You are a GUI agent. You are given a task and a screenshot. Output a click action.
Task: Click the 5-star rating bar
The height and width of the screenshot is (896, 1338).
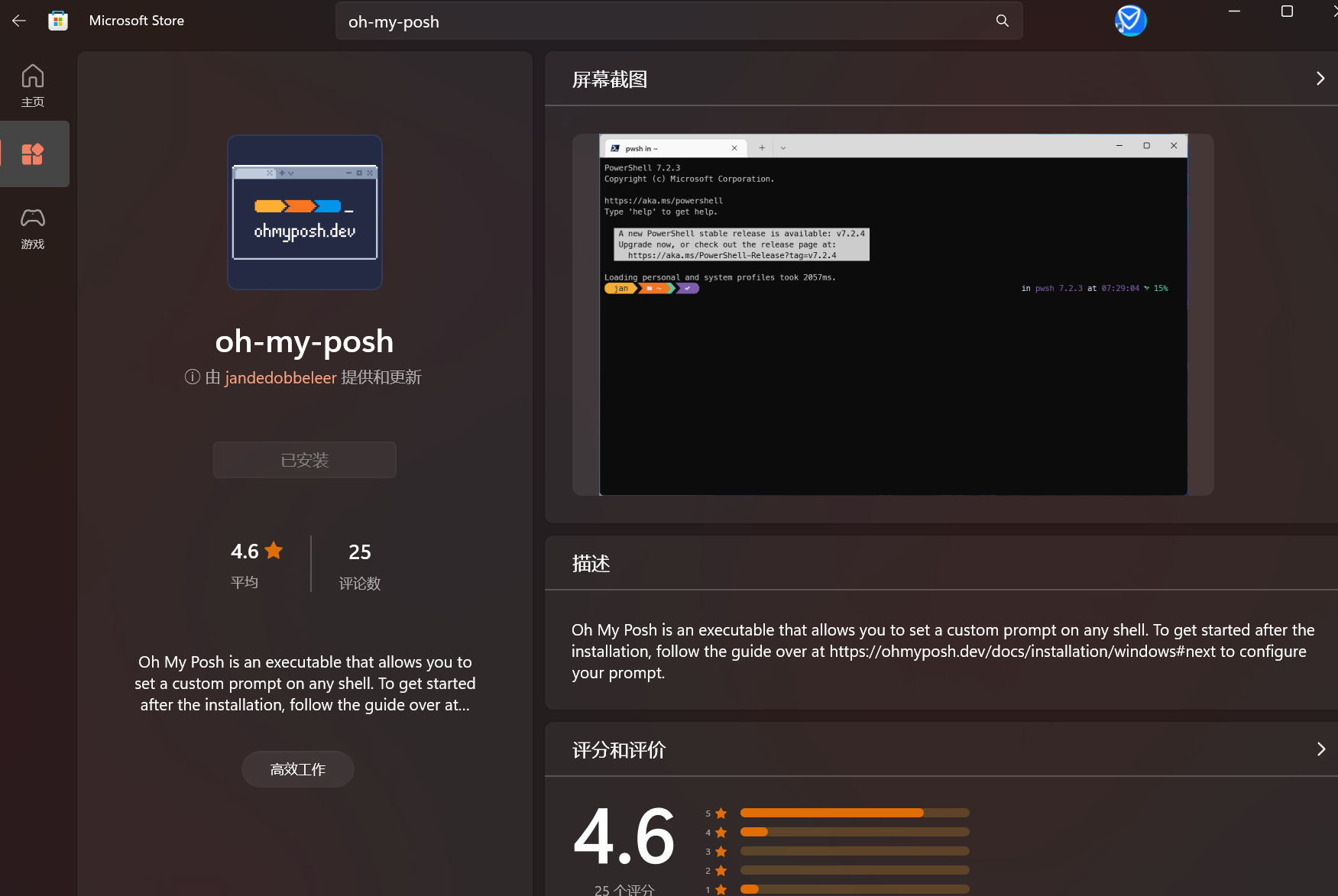tap(854, 813)
